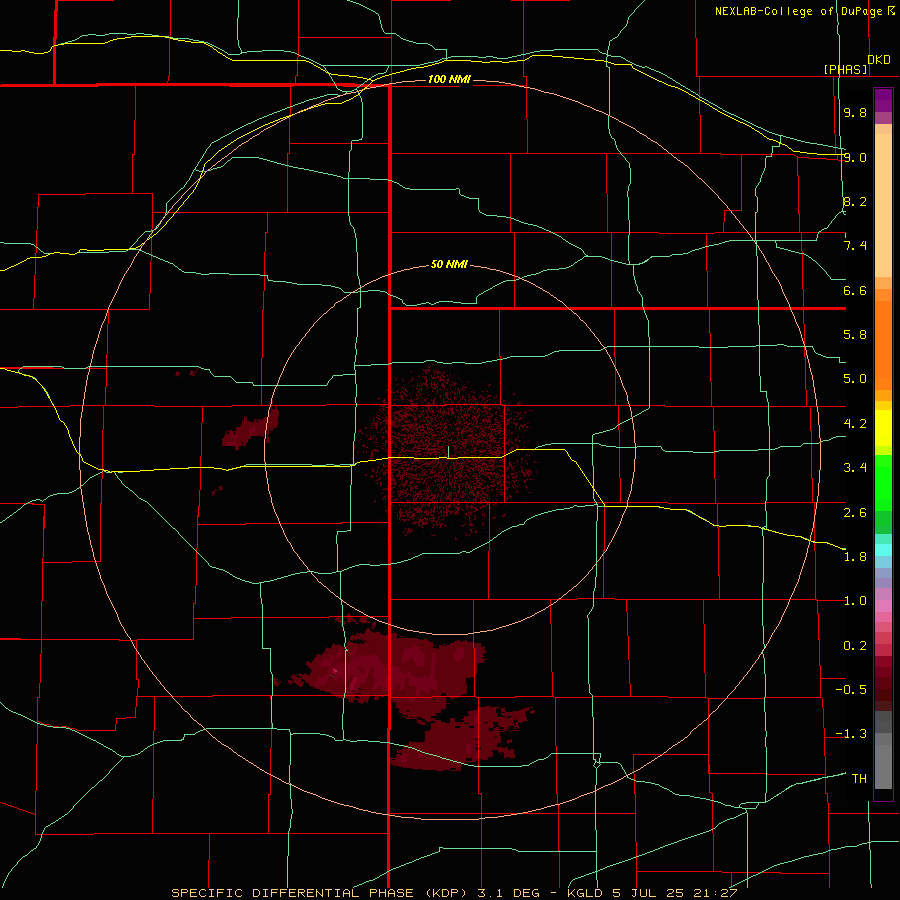Image resolution: width=900 pixels, height=900 pixels.
Task: Select the 9.0 value on the scale
Action: coord(855,157)
